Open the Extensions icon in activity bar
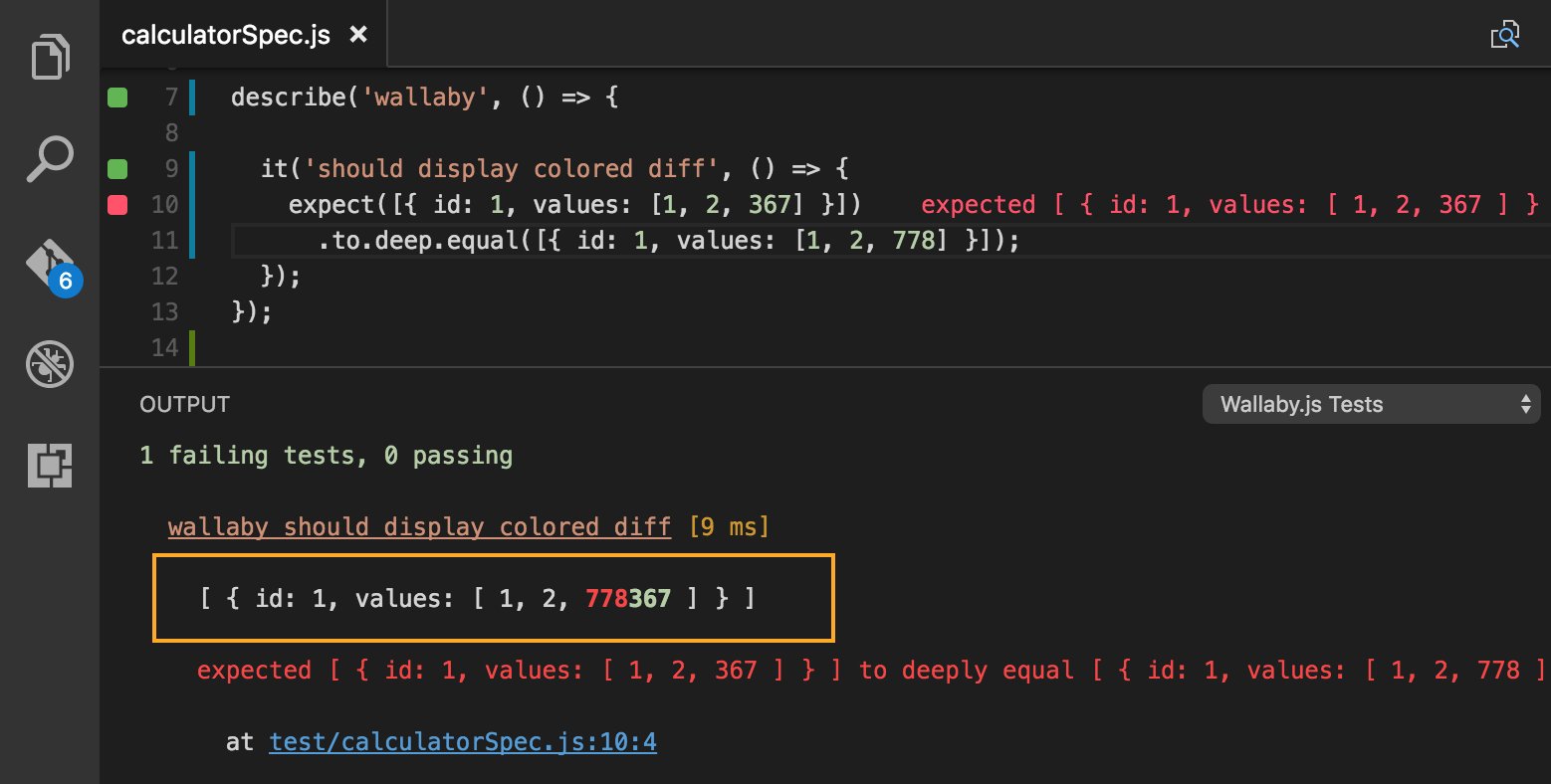 pos(50,465)
